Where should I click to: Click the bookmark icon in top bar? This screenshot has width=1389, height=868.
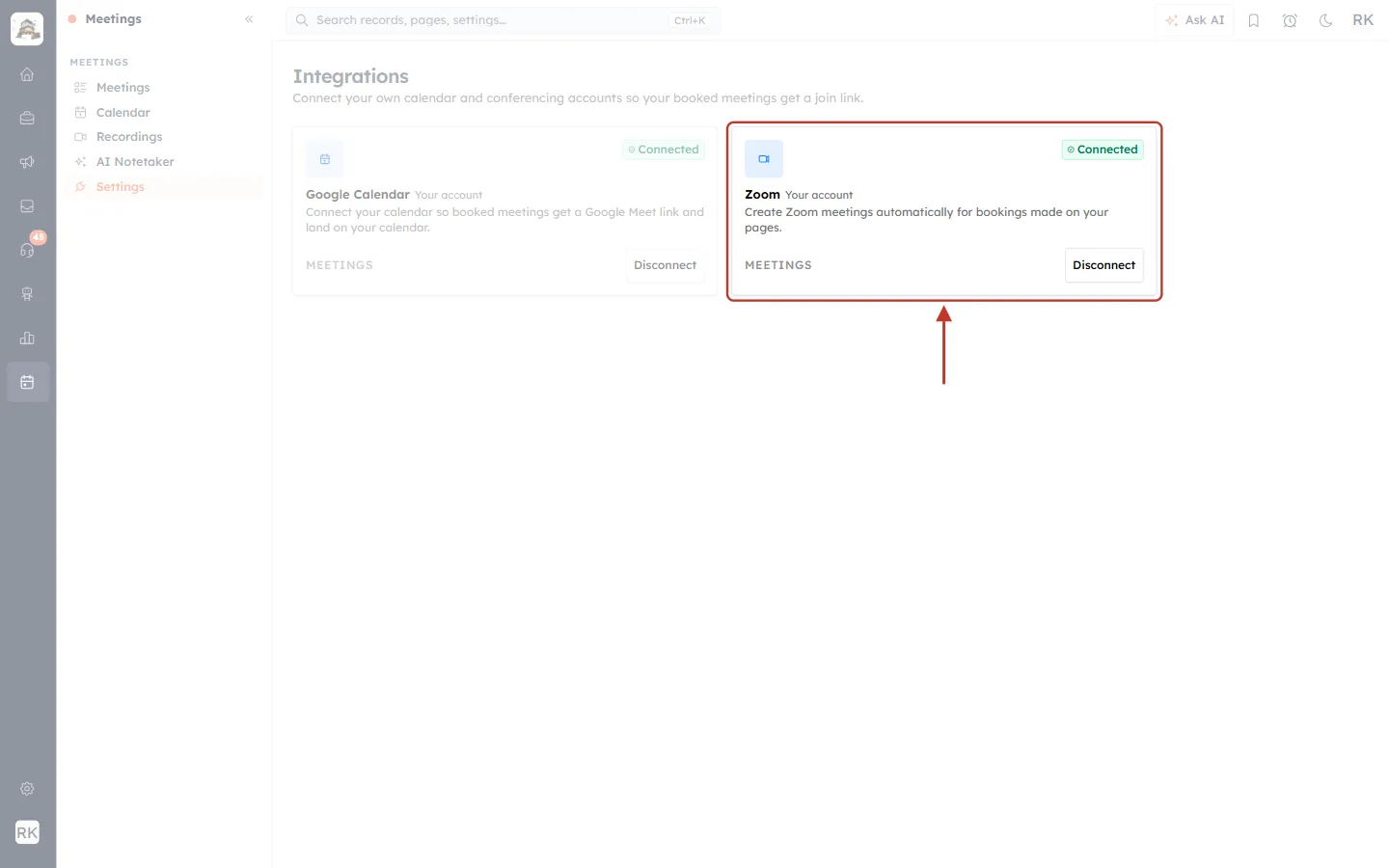point(1254,20)
